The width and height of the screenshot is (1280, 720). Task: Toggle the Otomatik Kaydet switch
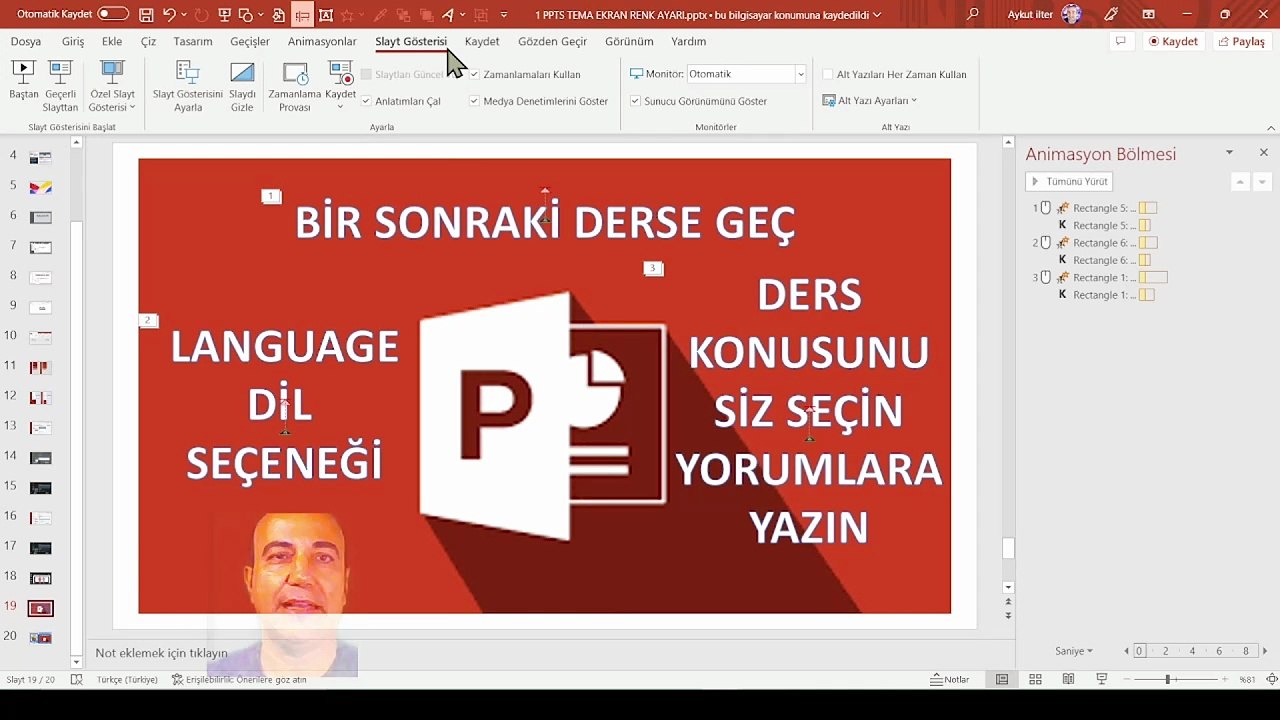tap(113, 15)
